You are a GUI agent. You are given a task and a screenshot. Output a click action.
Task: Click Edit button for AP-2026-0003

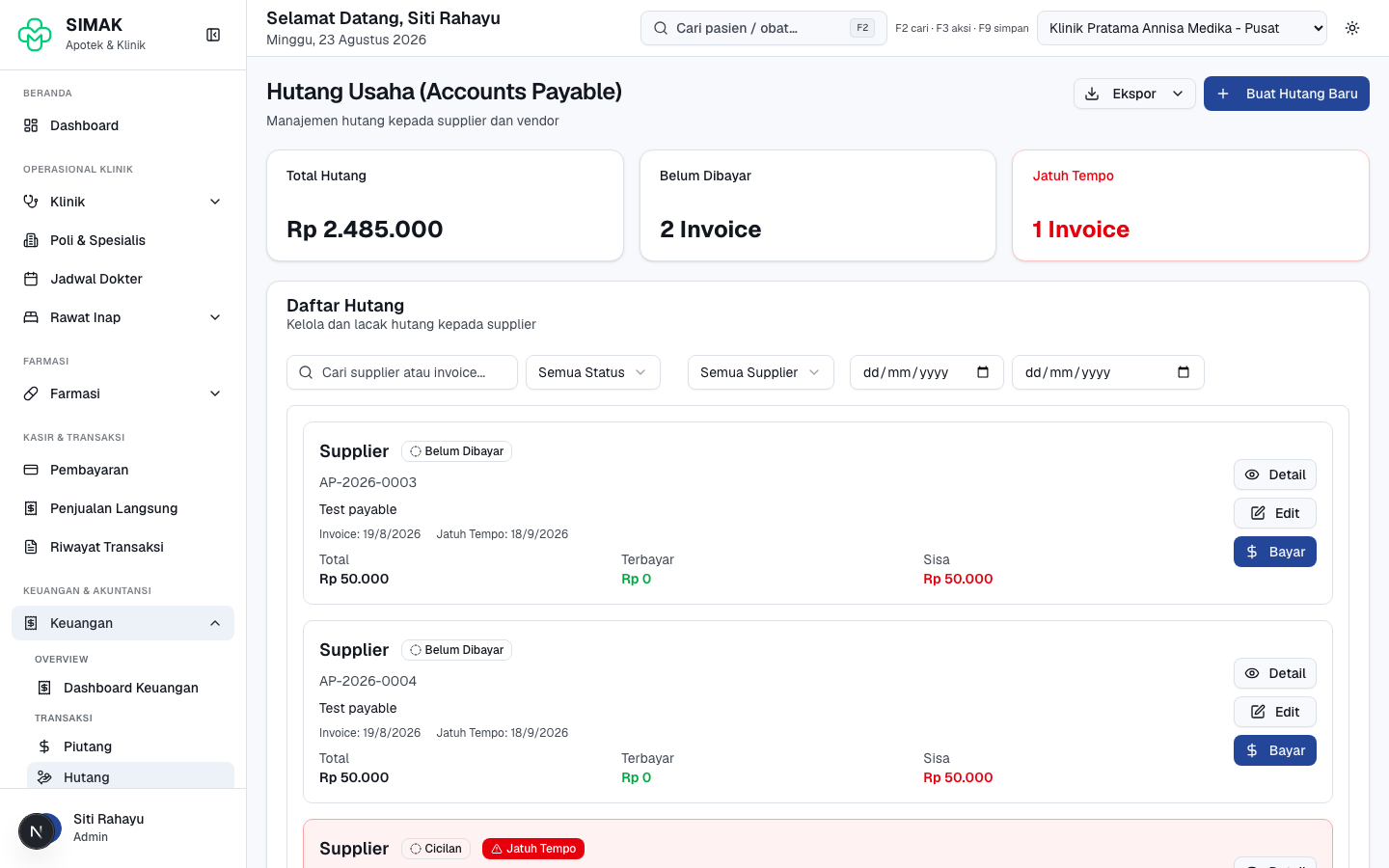pyautogui.click(x=1275, y=513)
